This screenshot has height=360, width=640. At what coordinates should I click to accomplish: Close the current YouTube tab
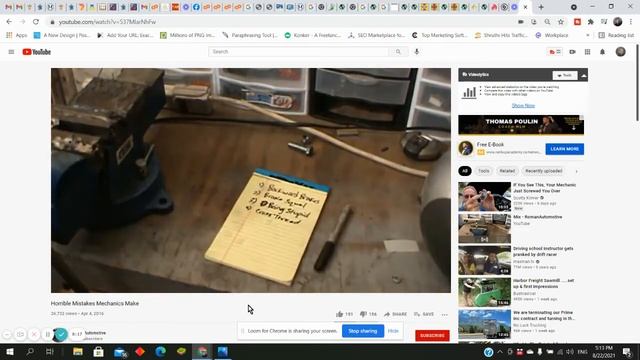tap(525, 7)
